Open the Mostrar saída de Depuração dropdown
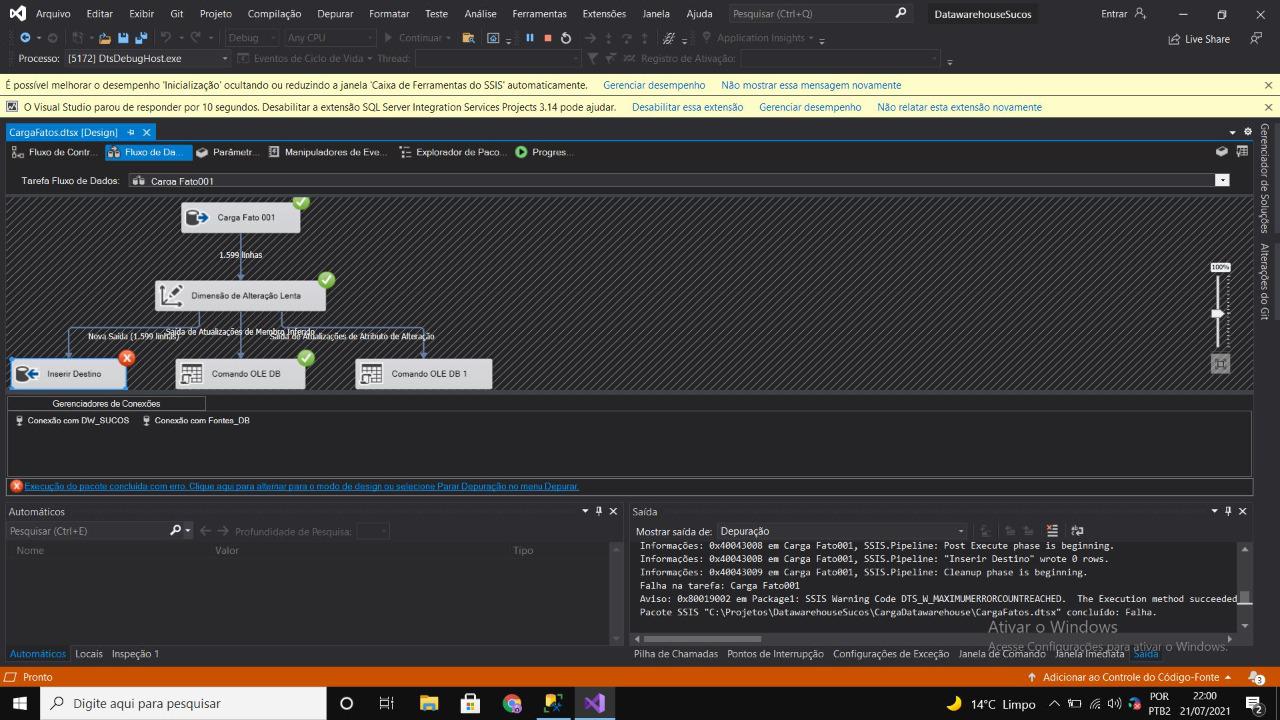This screenshot has height=720, width=1280. [x=961, y=531]
